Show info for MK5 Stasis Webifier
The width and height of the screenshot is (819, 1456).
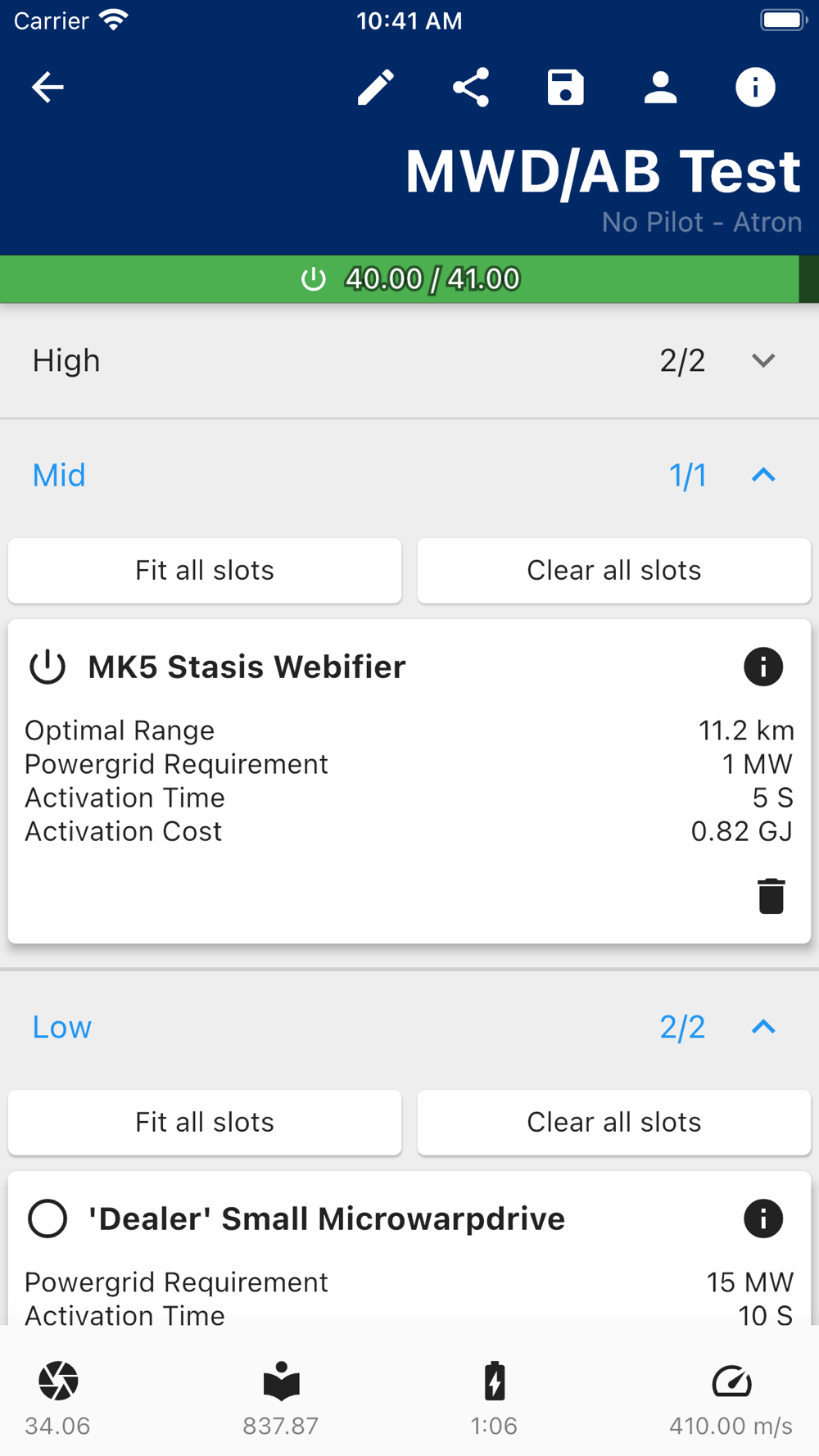click(x=763, y=667)
